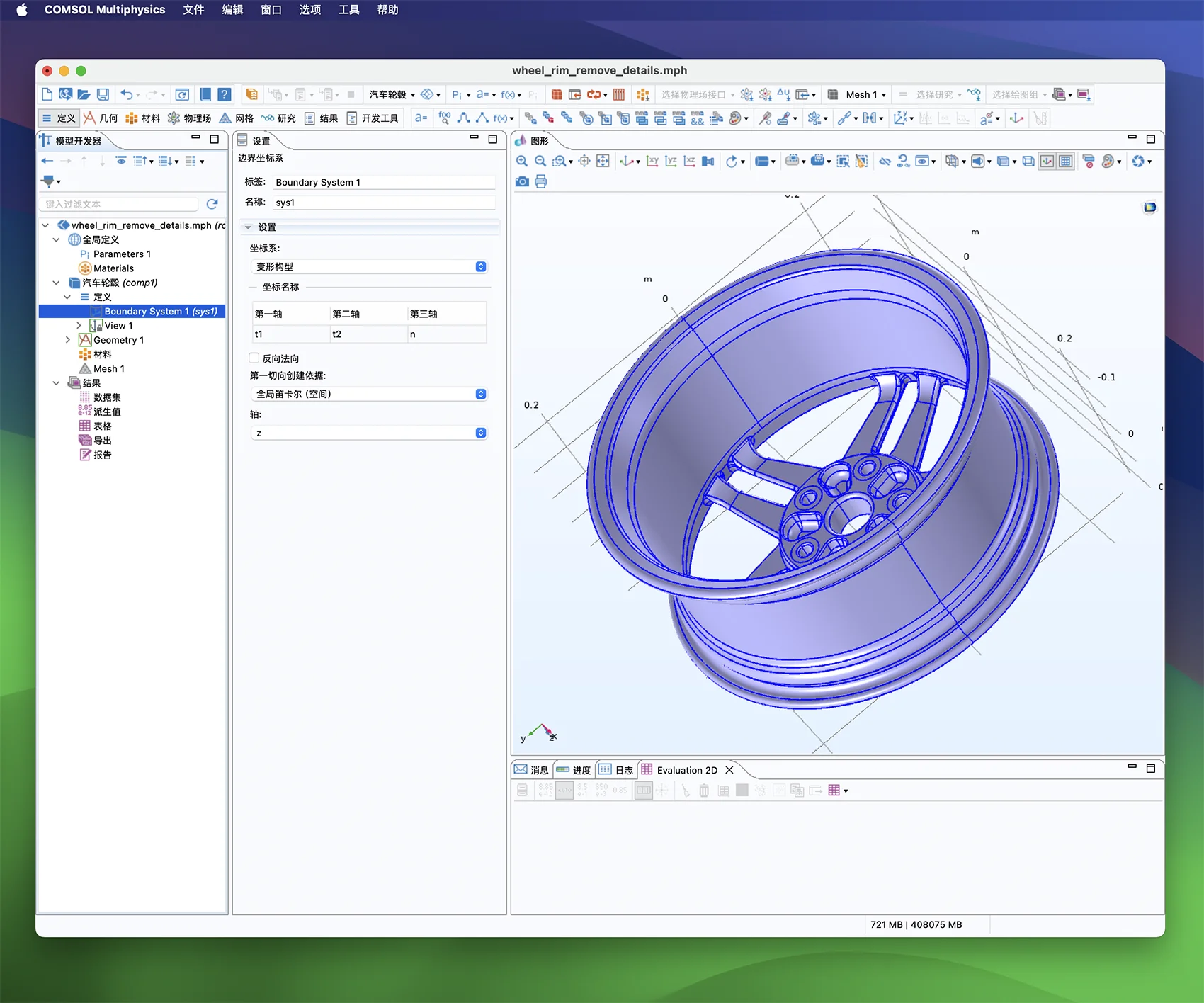Switch to YZ view
The height and width of the screenshot is (1003, 1204).
pos(671,161)
